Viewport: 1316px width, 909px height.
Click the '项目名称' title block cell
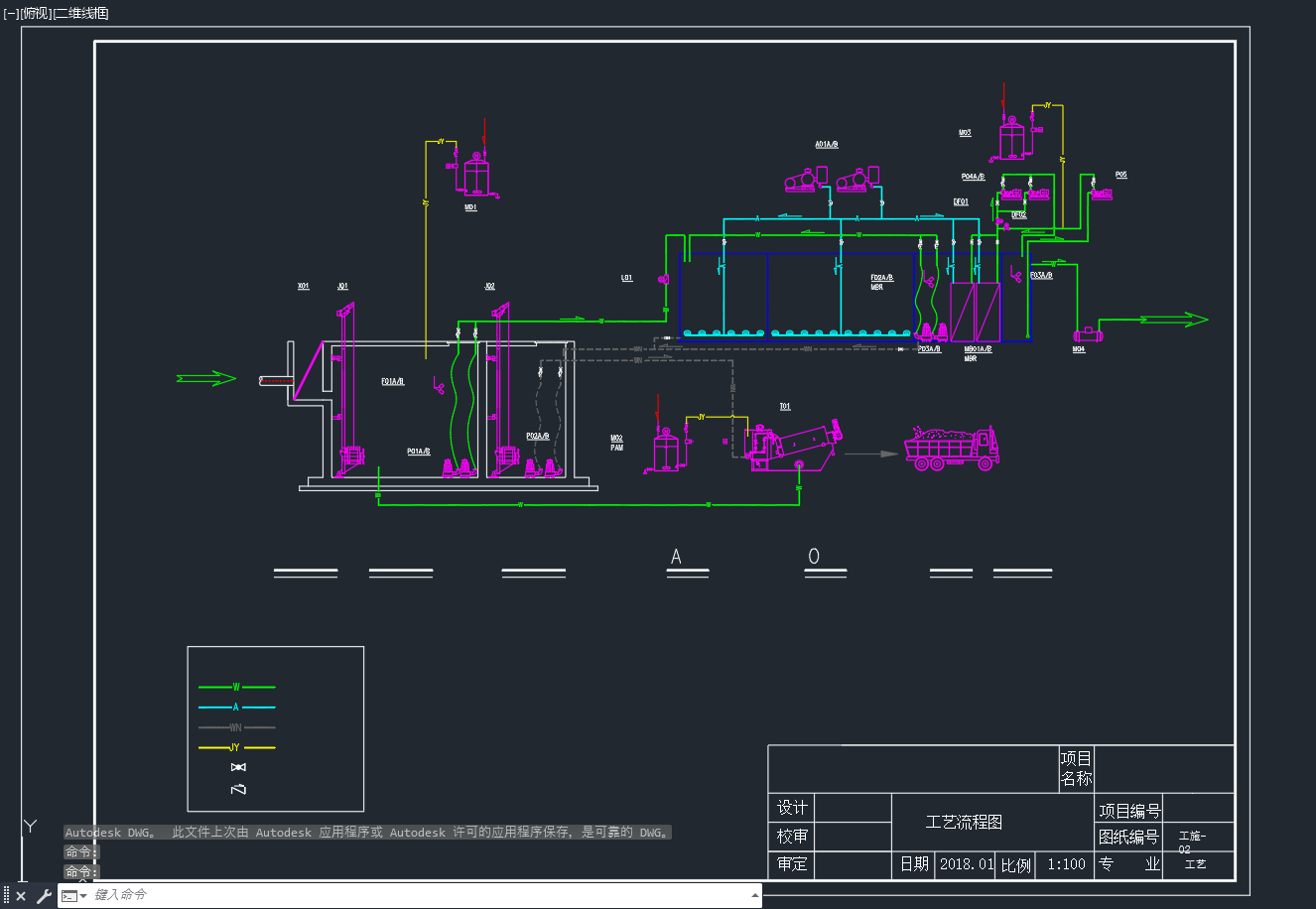[x=1076, y=769]
